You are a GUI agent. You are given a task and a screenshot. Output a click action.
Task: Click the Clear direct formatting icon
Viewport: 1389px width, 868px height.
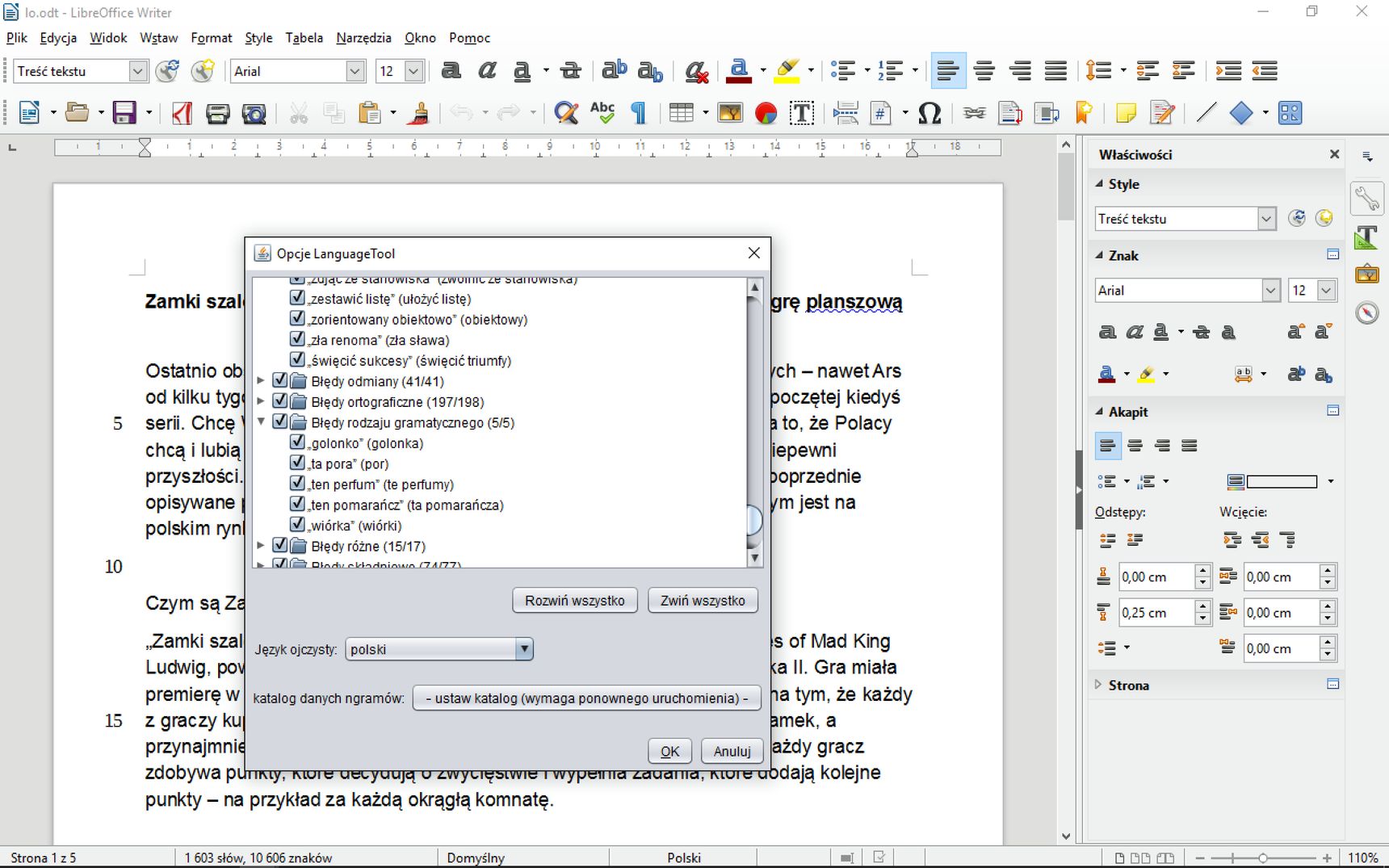695,71
